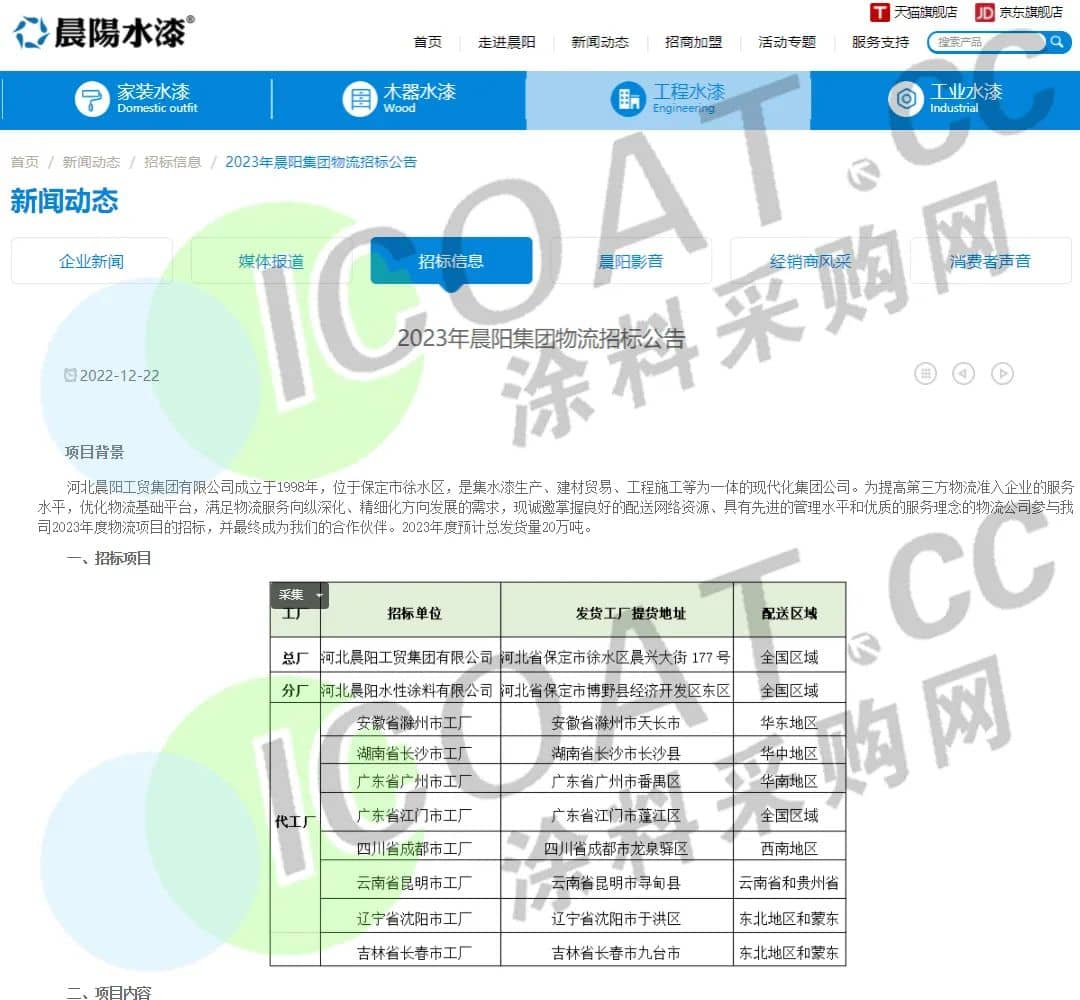Go to previous article using left arrow icon
1080x1000 pixels.
[x=963, y=374]
